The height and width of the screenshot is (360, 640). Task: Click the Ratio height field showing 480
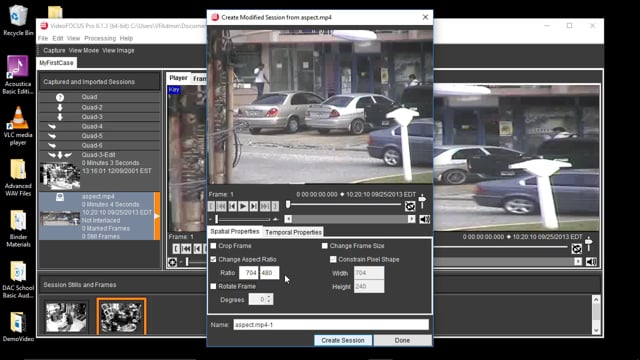[x=269, y=273]
